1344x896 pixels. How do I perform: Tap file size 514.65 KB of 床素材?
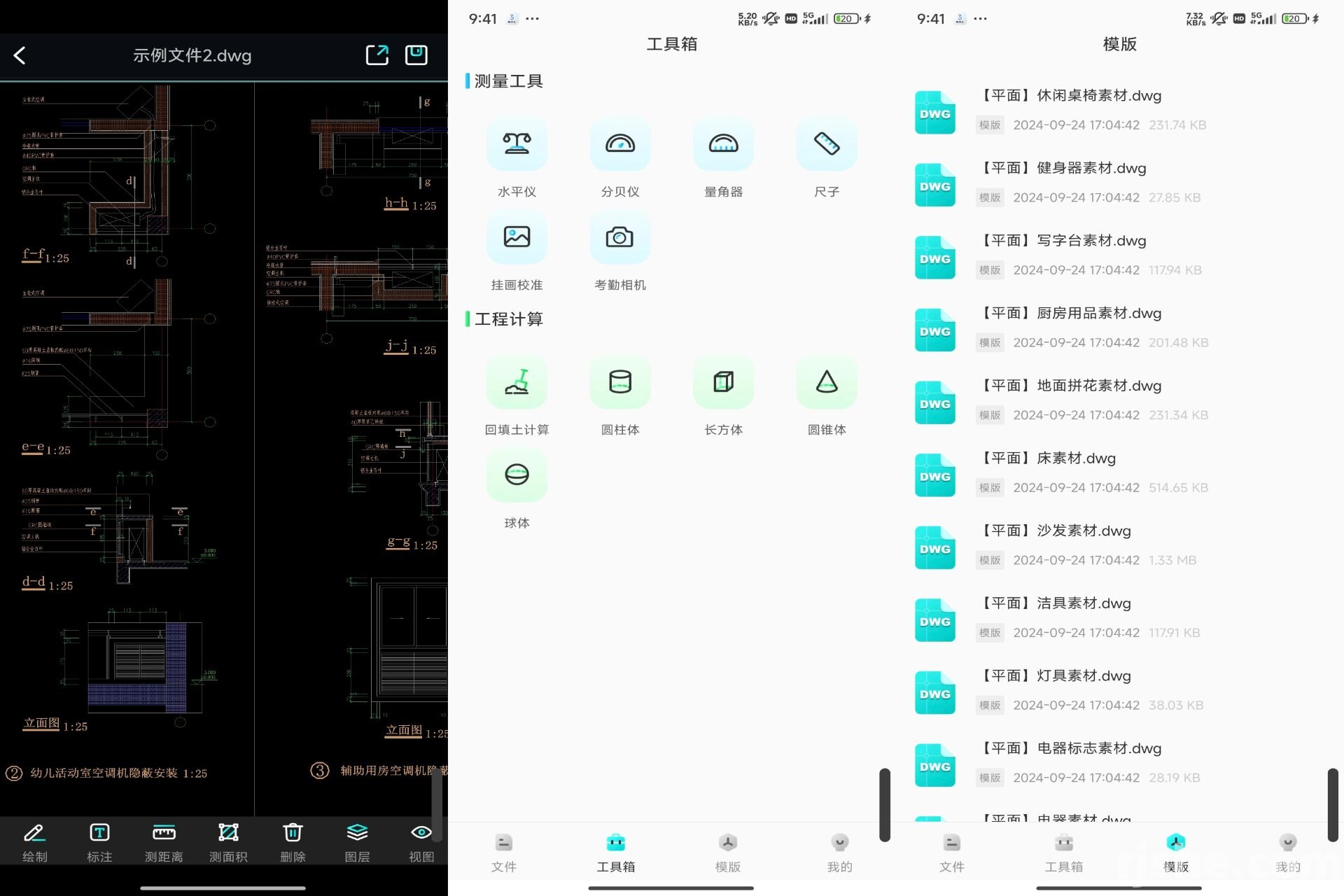coord(1178,488)
